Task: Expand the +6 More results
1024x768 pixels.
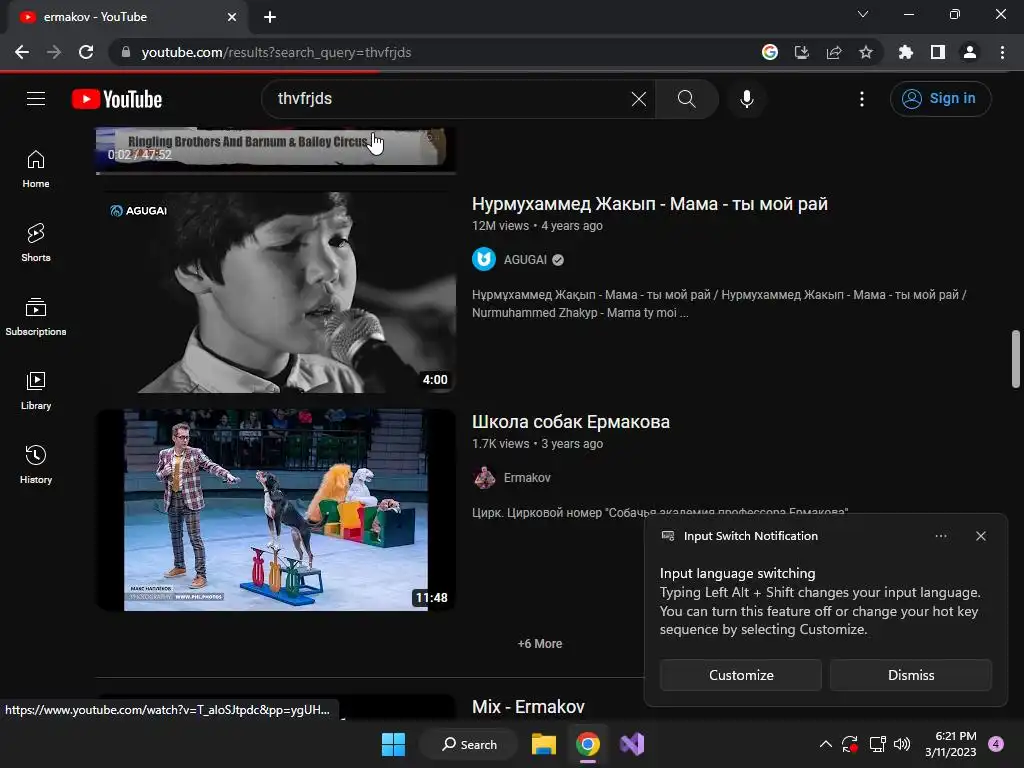Action: (x=539, y=644)
